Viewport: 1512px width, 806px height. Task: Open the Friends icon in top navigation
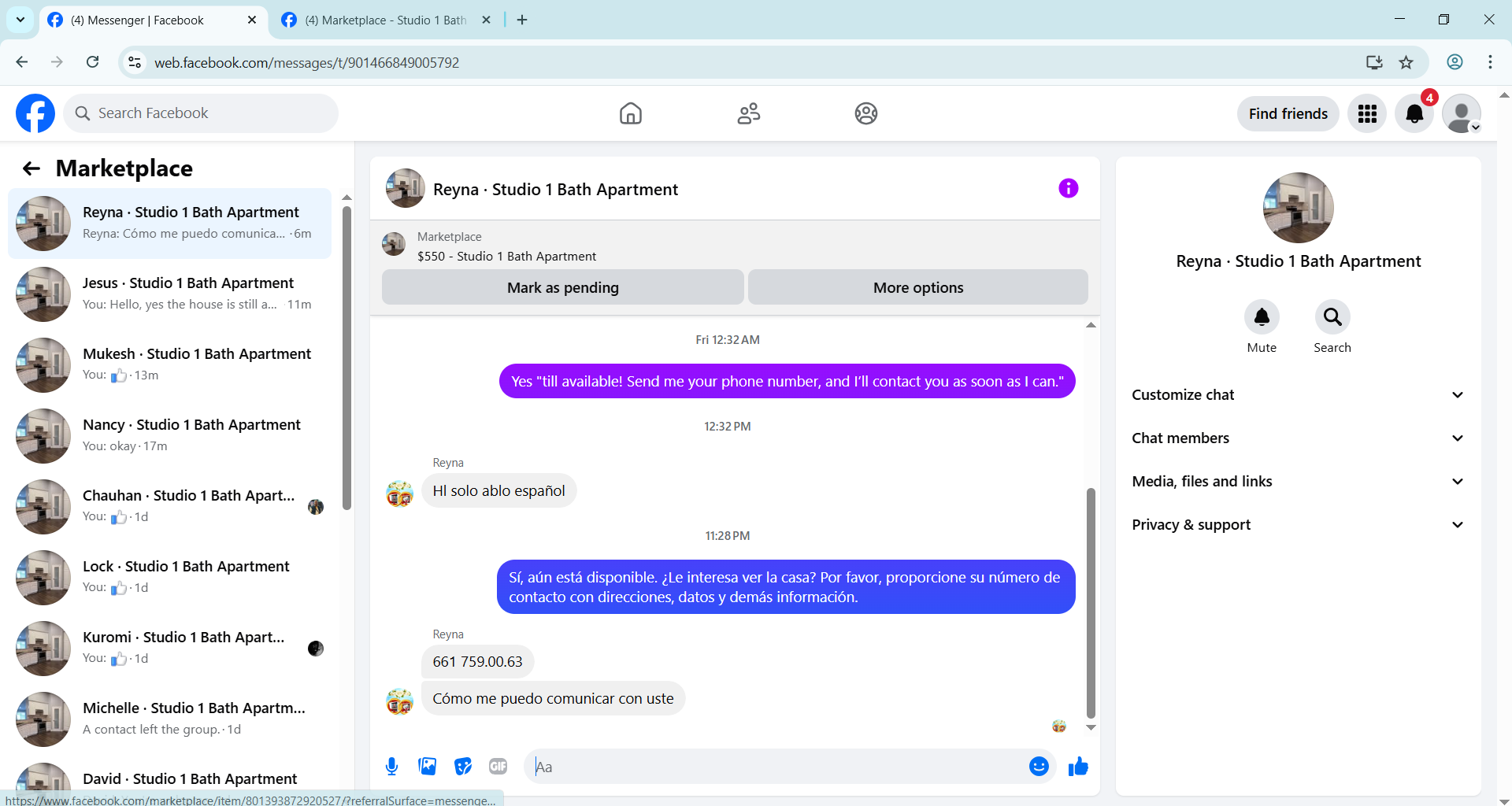point(748,113)
